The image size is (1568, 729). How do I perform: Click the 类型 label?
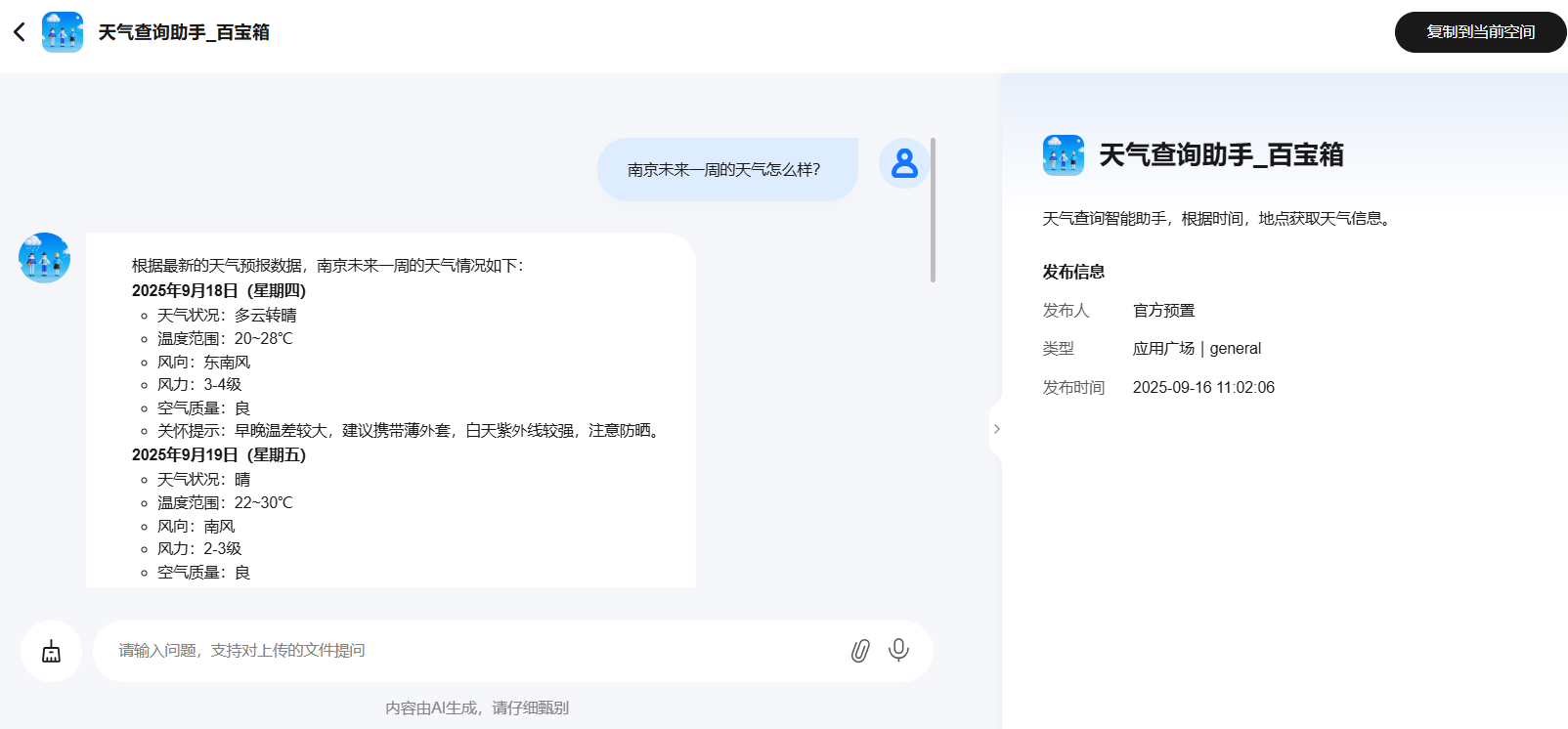[1058, 349]
